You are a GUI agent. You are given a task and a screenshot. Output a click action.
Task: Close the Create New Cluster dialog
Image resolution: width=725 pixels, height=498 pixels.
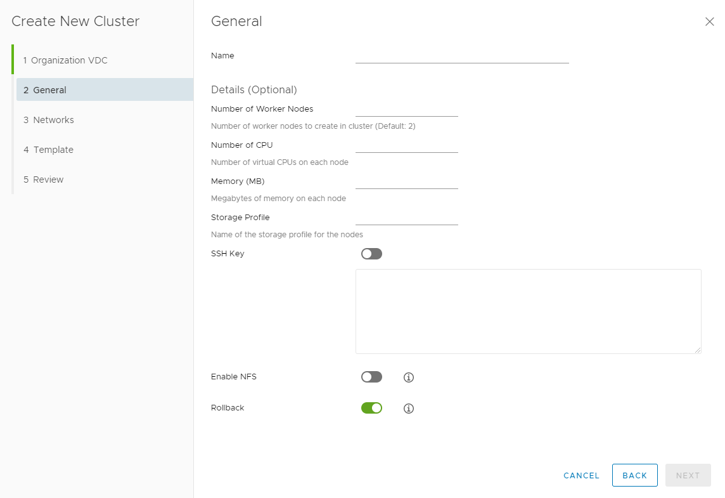pos(710,22)
